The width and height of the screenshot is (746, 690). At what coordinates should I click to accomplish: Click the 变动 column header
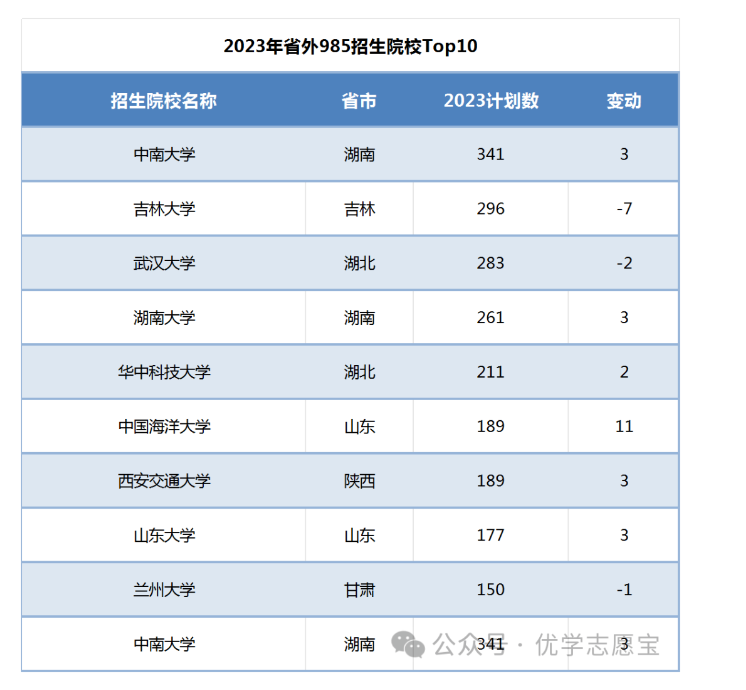click(x=624, y=101)
